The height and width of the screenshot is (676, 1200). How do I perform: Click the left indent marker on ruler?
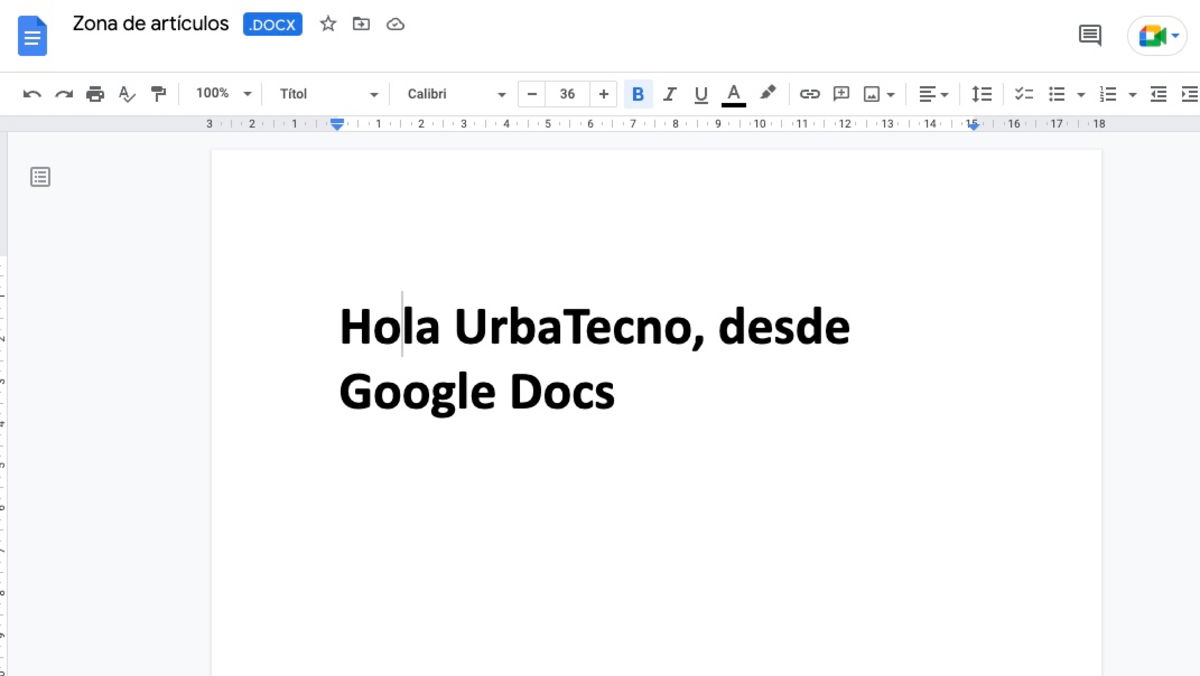click(x=337, y=124)
